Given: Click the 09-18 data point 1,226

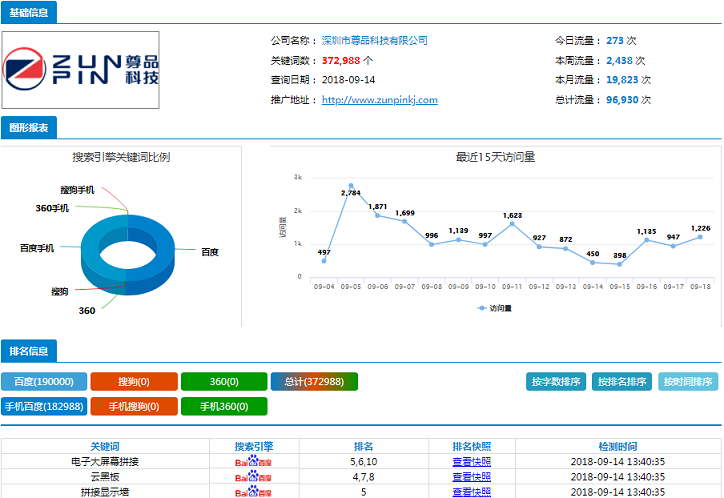Looking at the screenshot, I should [700, 237].
